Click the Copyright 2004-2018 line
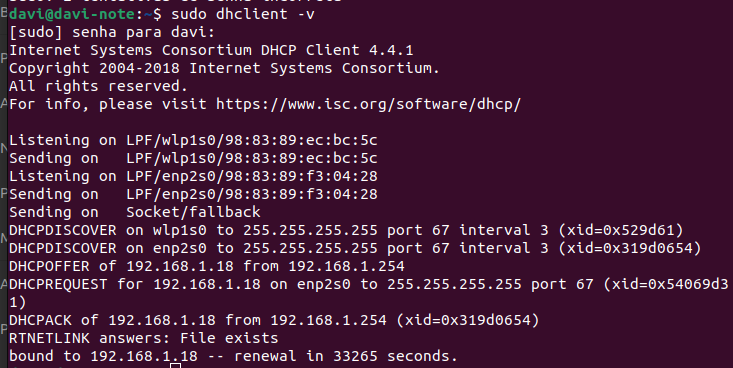733x368 pixels. coord(224,68)
